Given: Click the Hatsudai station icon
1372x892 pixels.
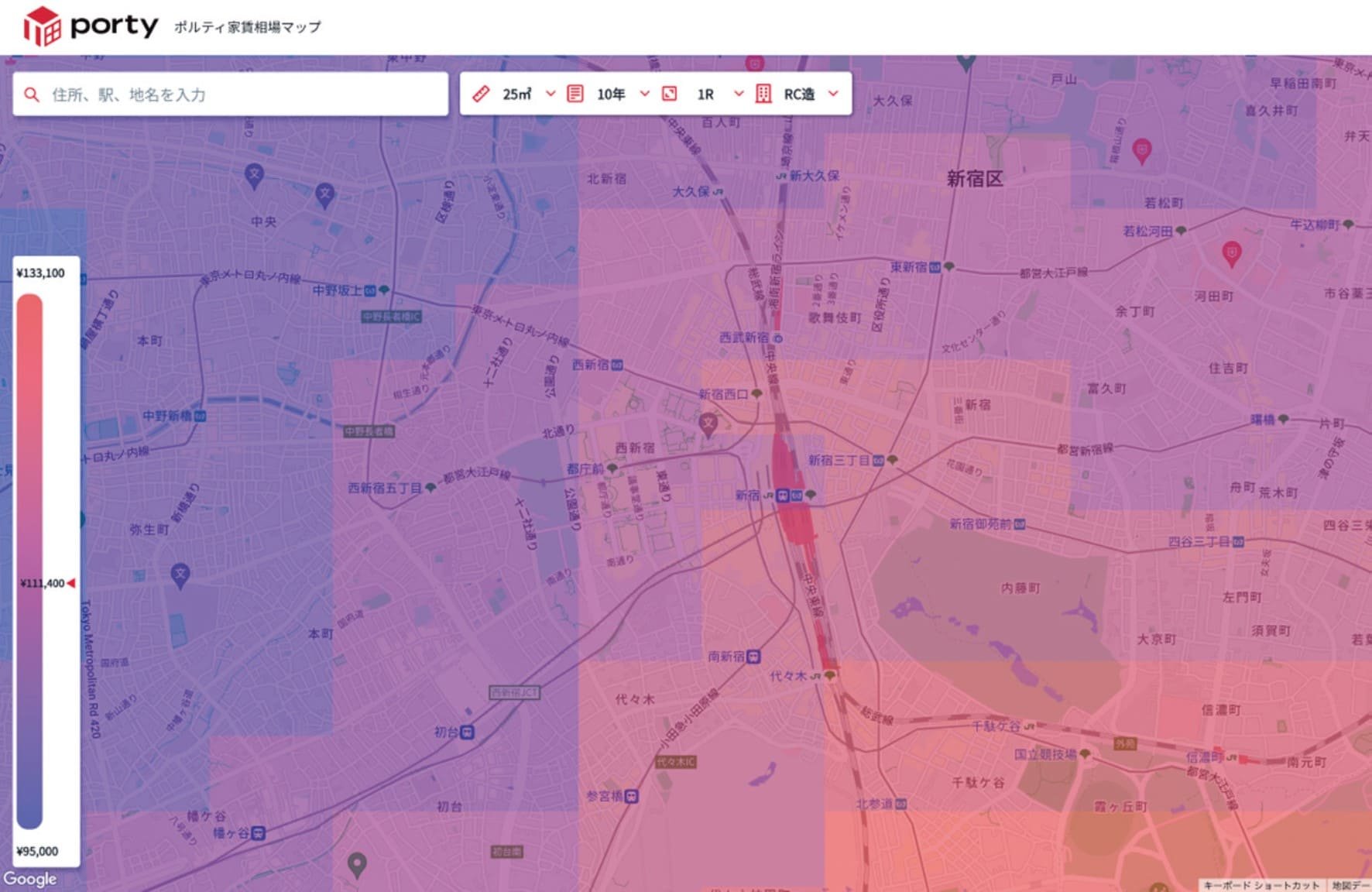Looking at the screenshot, I should click(x=468, y=732).
